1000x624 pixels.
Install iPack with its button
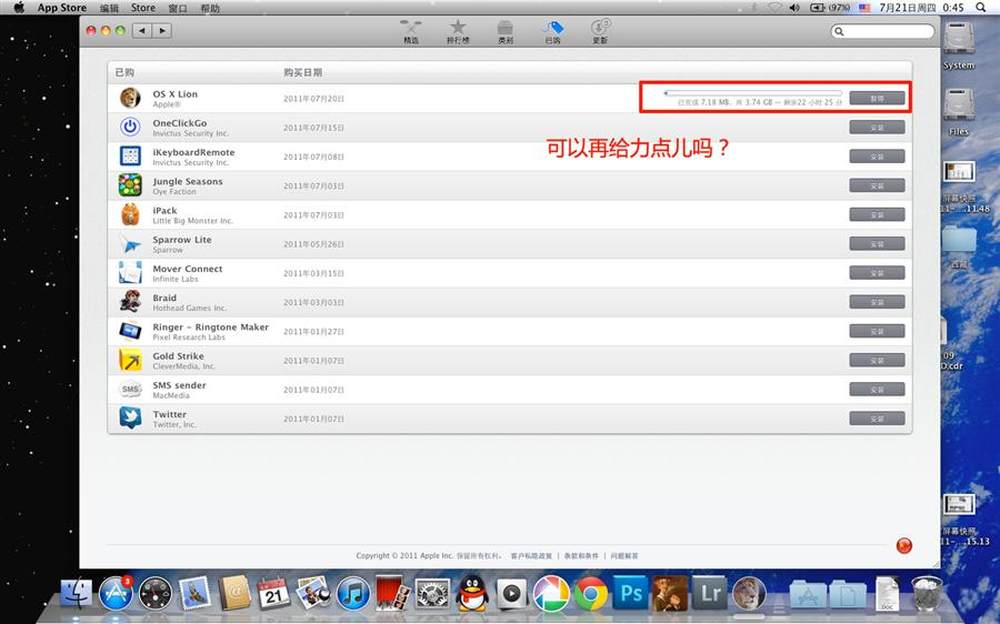coord(877,215)
